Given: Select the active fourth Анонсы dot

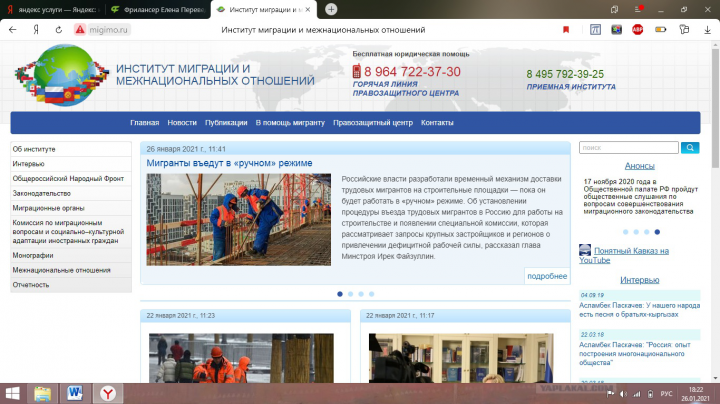Looking at the screenshot, I should click(657, 232).
